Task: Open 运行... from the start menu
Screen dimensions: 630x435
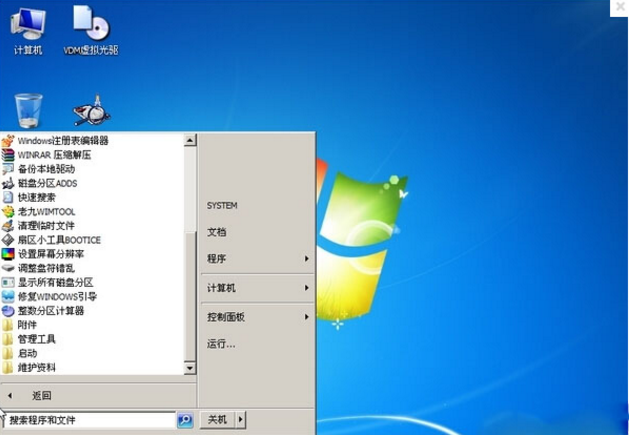Action: click(x=221, y=344)
